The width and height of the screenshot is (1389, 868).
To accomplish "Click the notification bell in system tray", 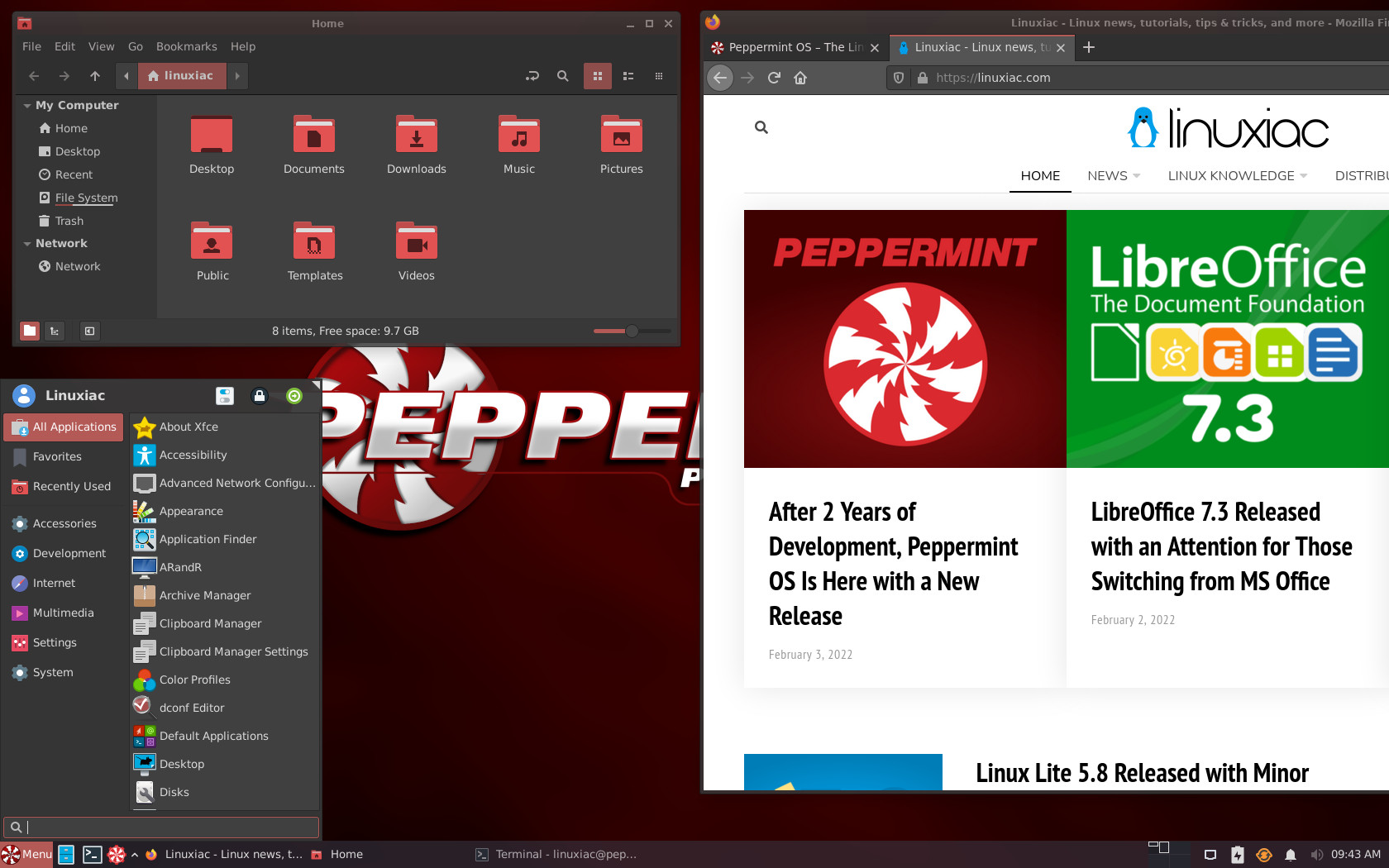I will (1291, 855).
